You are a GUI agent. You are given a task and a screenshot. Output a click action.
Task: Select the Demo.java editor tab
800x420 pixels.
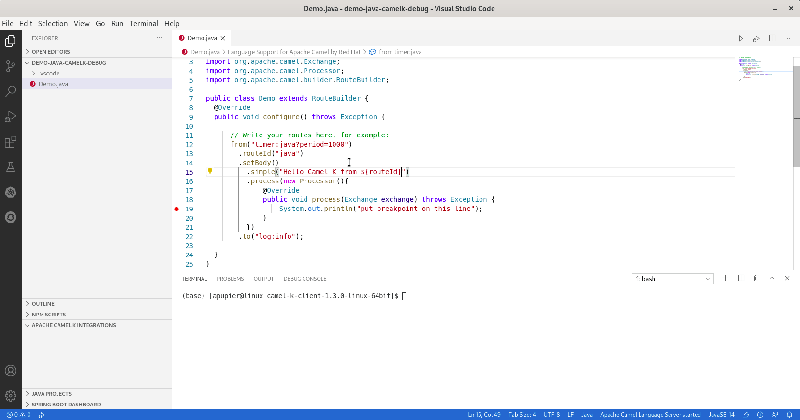(202, 38)
